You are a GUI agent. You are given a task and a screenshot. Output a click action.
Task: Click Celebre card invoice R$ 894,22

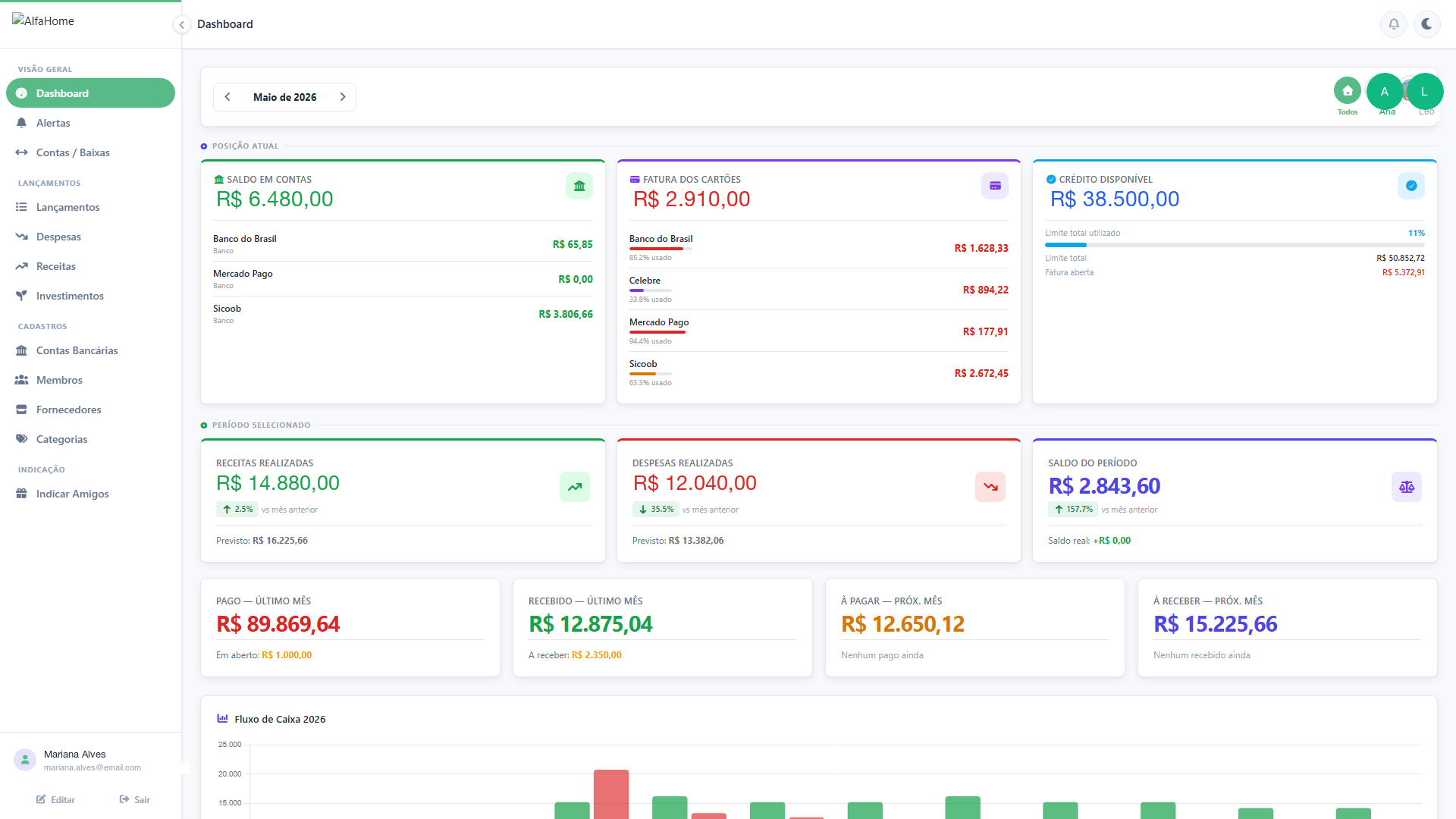[986, 290]
